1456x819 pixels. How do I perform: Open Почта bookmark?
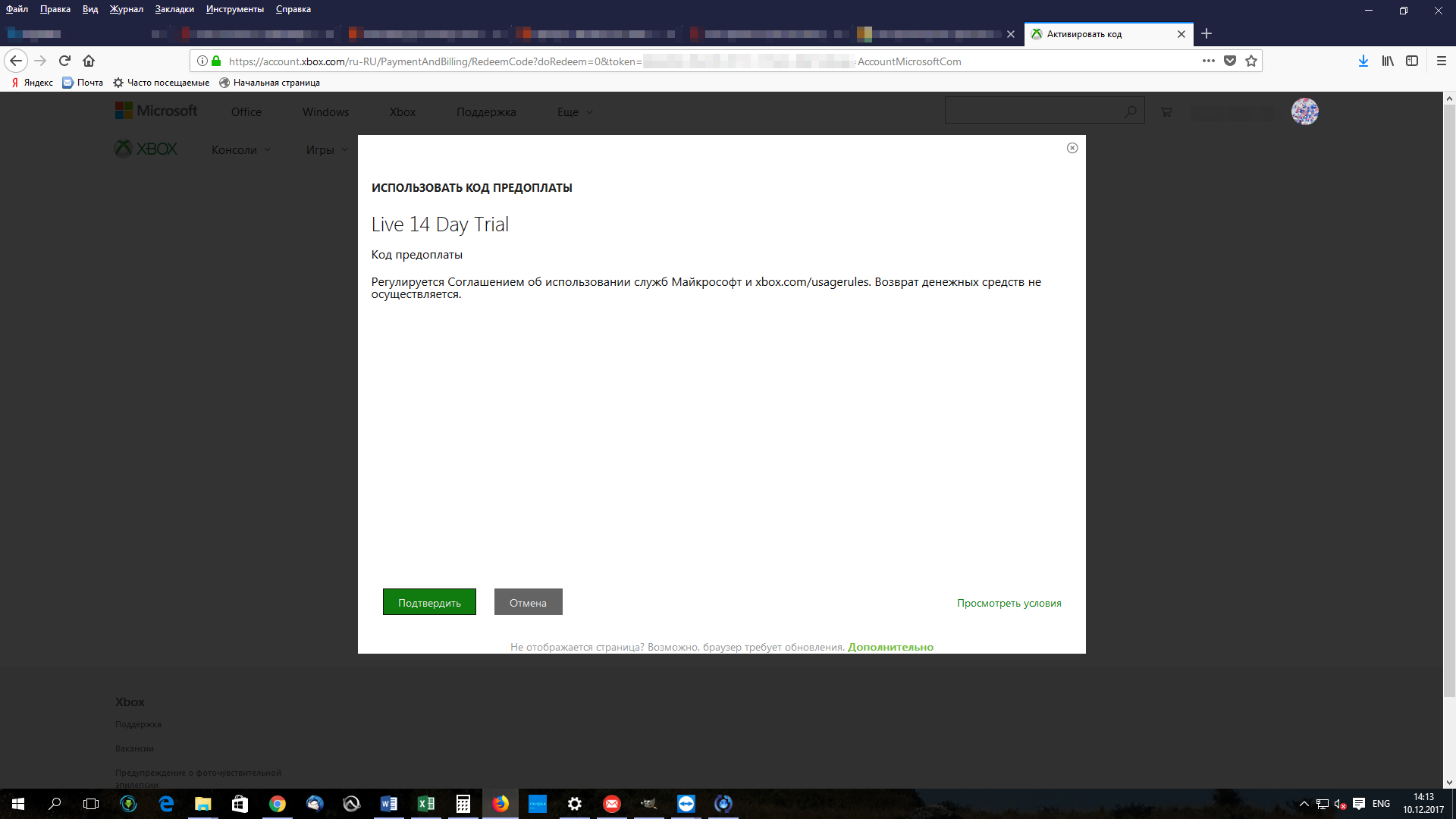pyautogui.click(x=83, y=83)
